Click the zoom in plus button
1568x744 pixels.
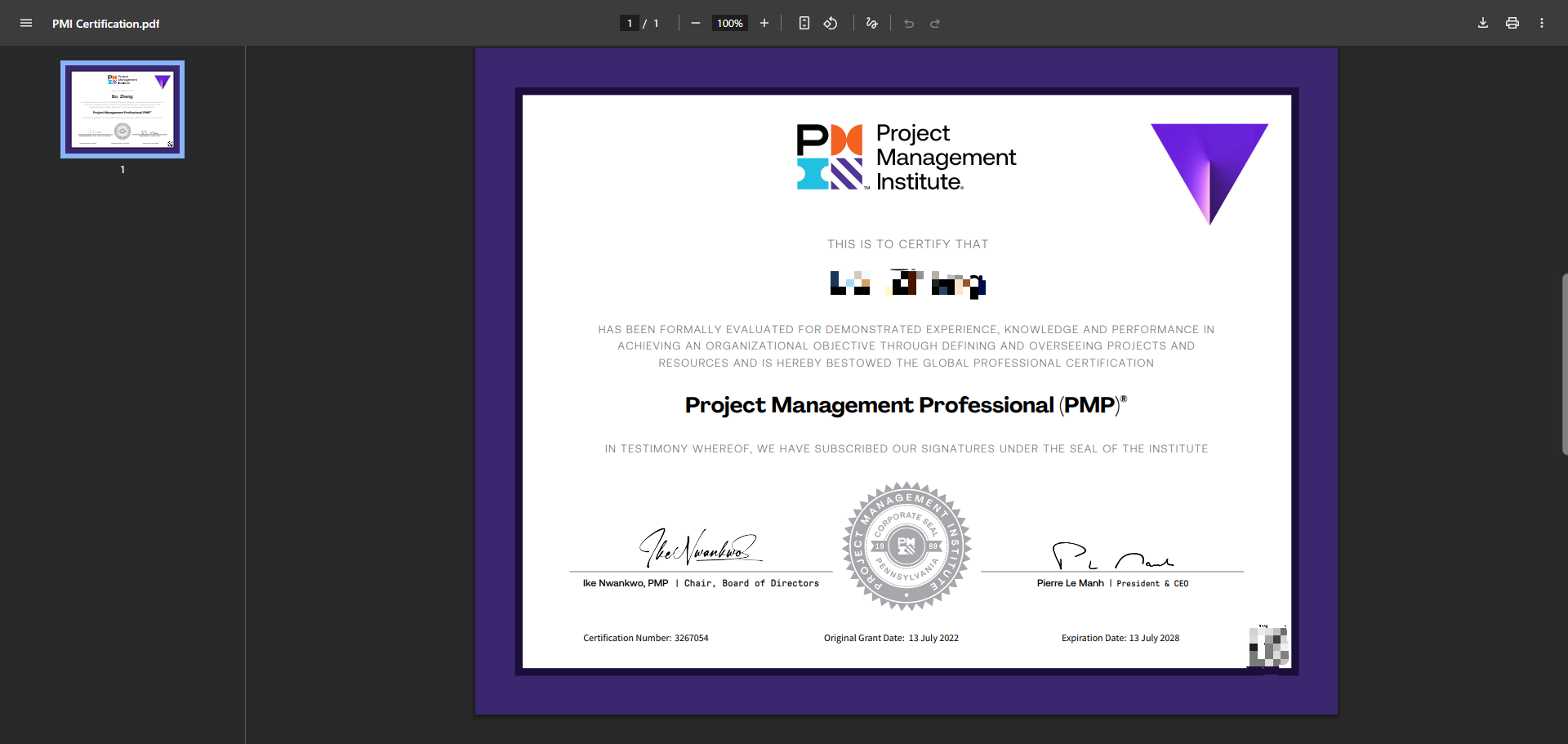coord(764,23)
